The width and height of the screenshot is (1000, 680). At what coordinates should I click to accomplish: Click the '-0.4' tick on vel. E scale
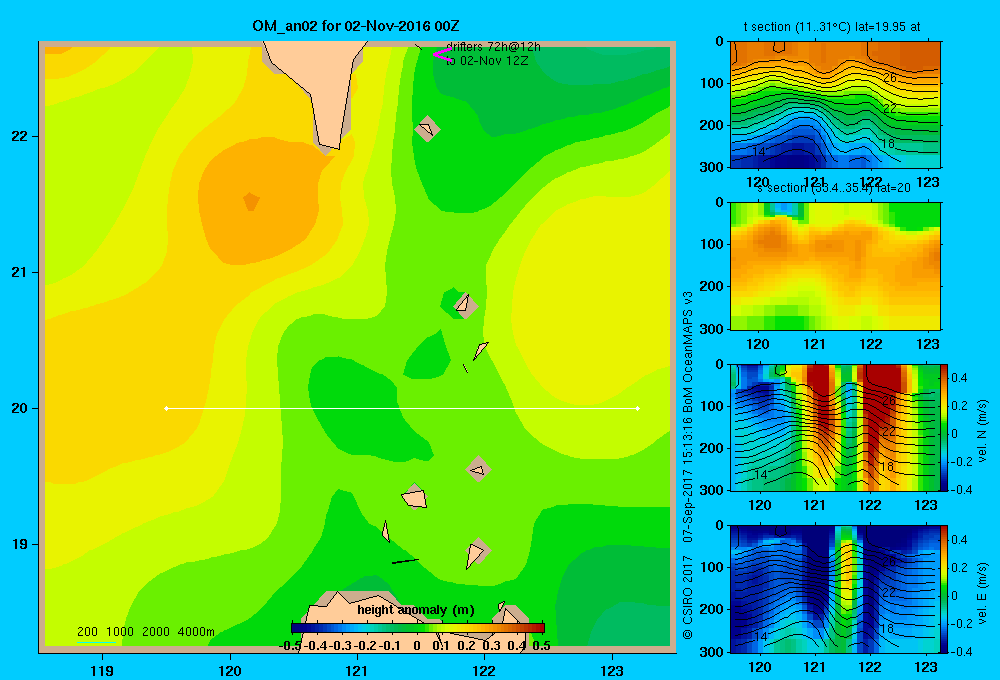(961, 651)
